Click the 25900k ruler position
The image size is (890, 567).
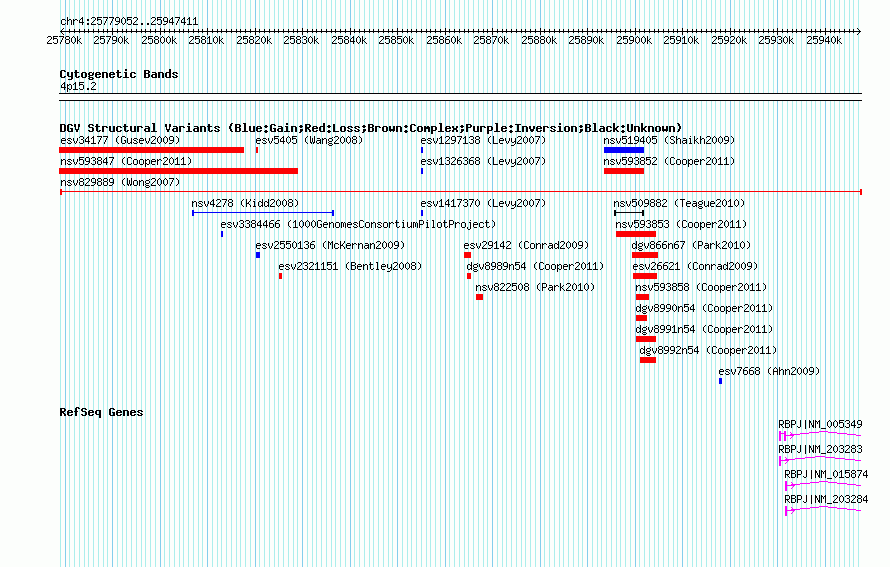(x=634, y=40)
